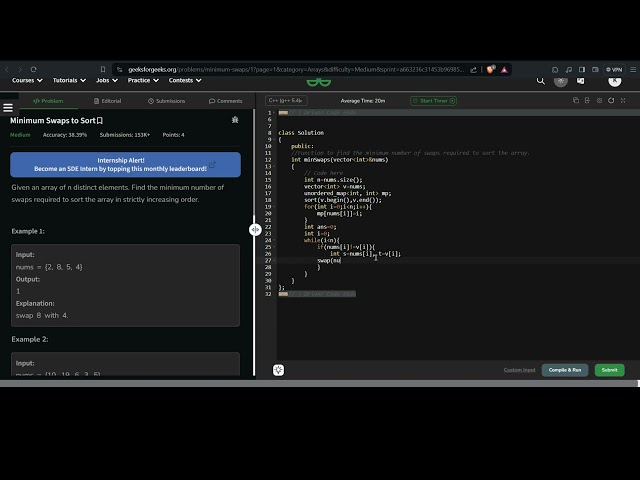The image size is (640, 480).
Task: Collapse the for-loop fold at line 19
Action: click(274, 207)
